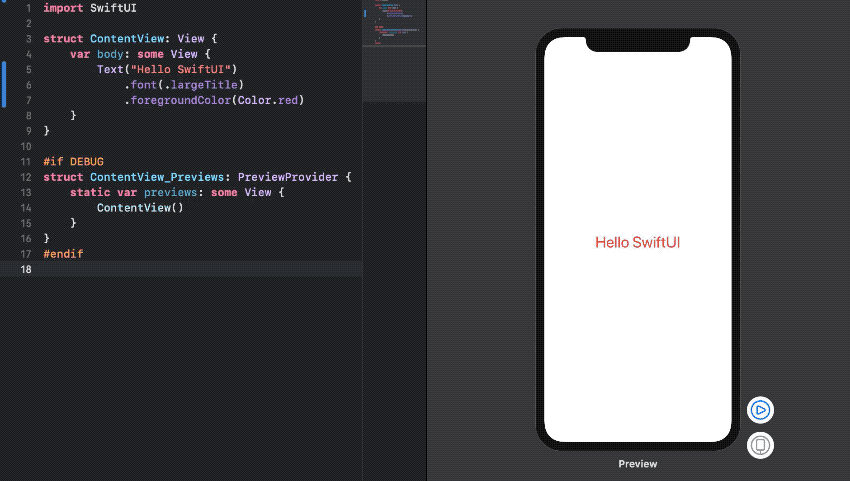This screenshot has width=850, height=481.
Task: Click 'static var previews: some View {' line
Action: pyautogui.click(x=177, y=193)
